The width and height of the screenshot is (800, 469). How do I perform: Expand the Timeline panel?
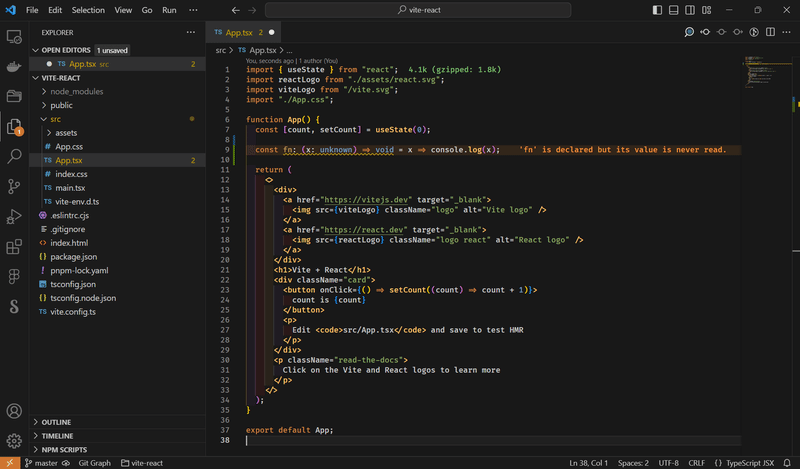pos(117,436)
